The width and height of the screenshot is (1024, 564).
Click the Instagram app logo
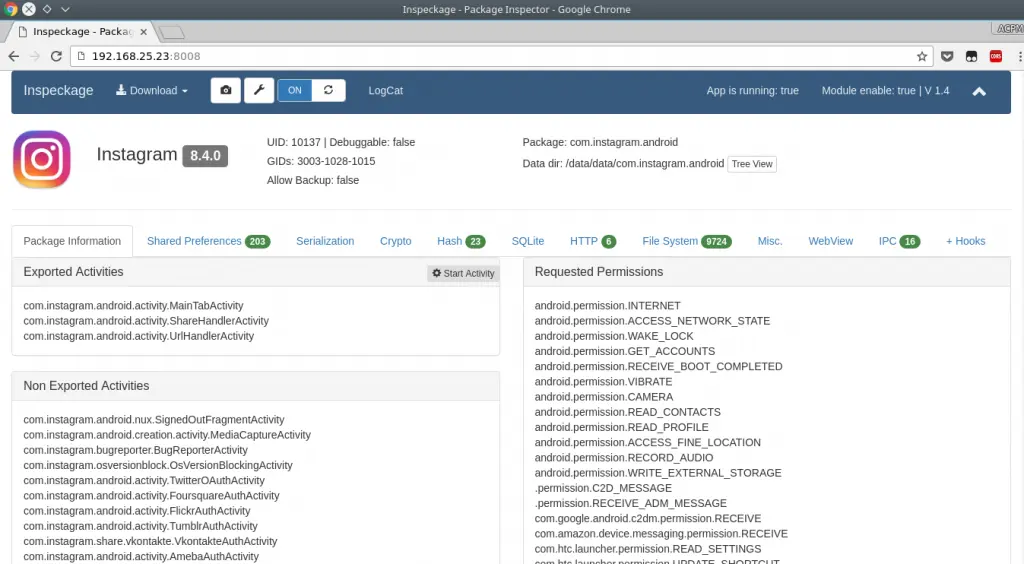[x=42, y=159]
